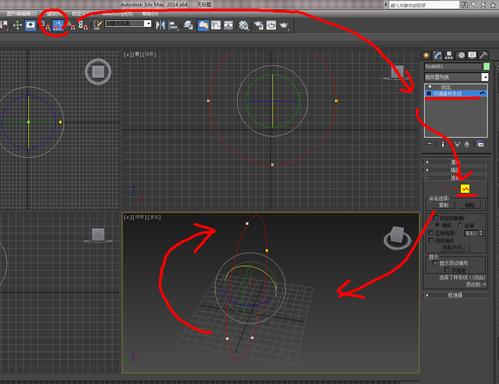499x384 pixels.
Task: Open the Modify command panel tab
Action: [x=437, y=55]
